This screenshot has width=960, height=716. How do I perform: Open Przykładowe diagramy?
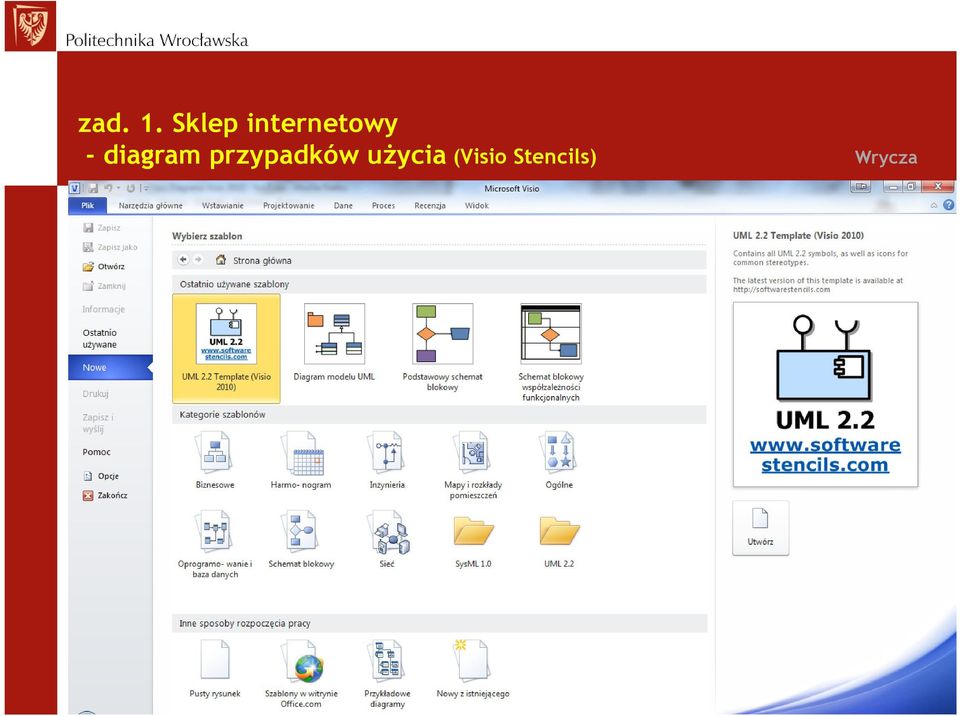click(387, 673)
